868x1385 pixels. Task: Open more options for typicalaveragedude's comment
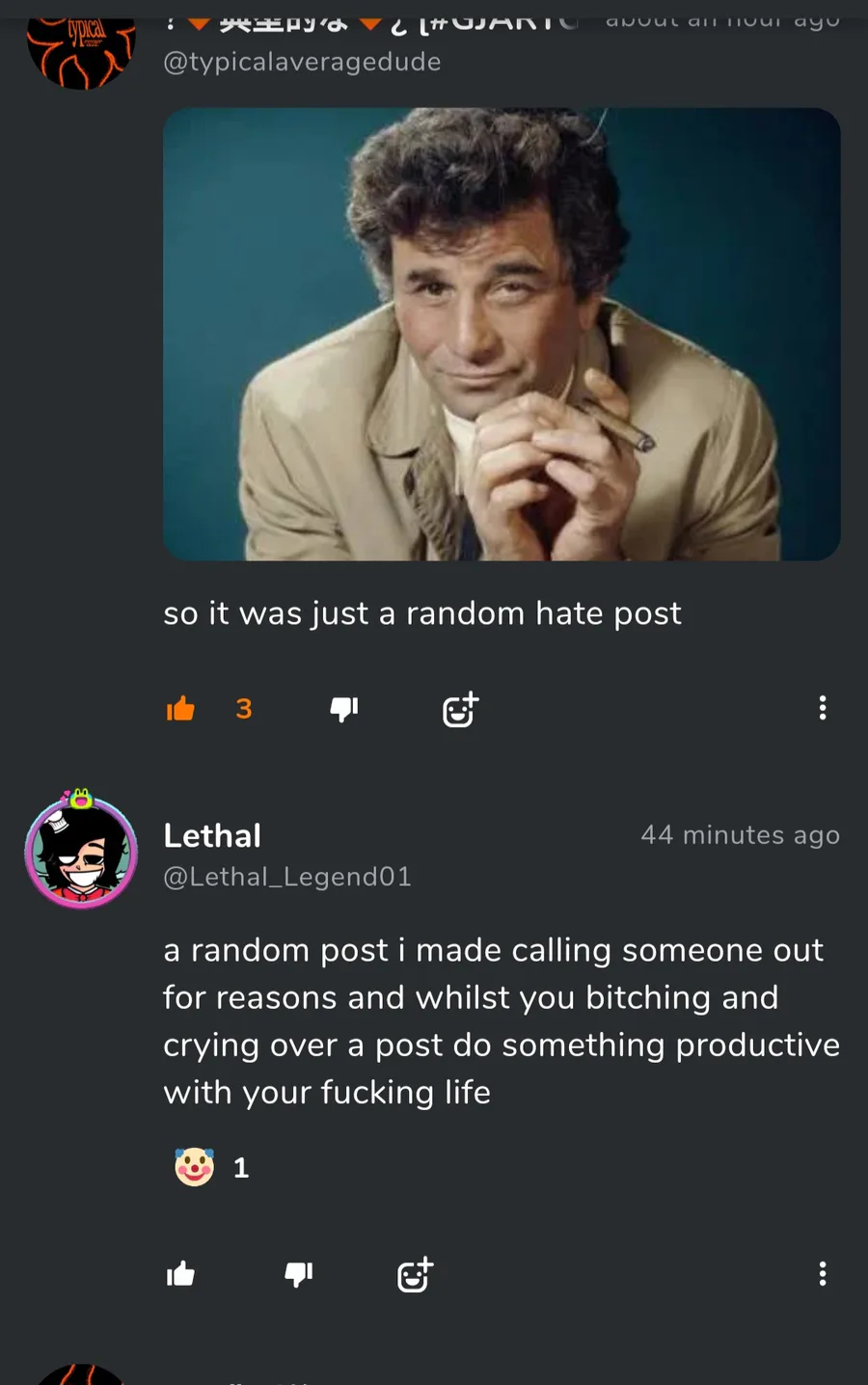click(x=822, y=708)
